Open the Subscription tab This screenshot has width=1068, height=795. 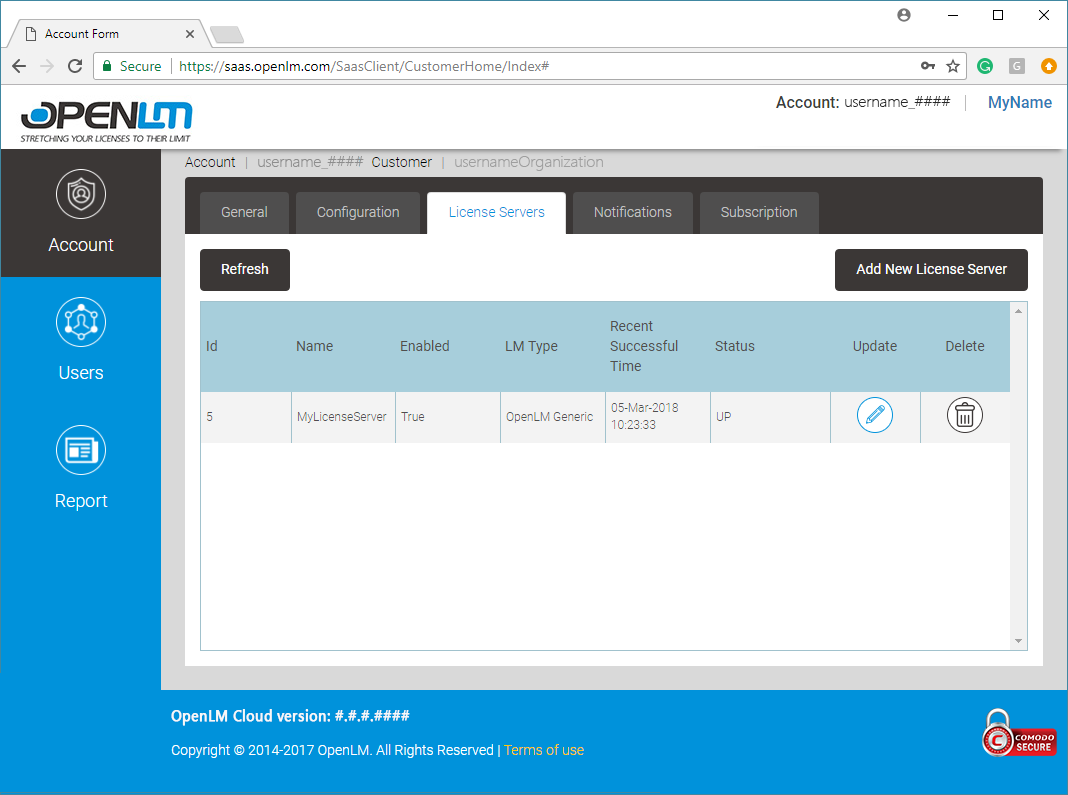(759, 212)
